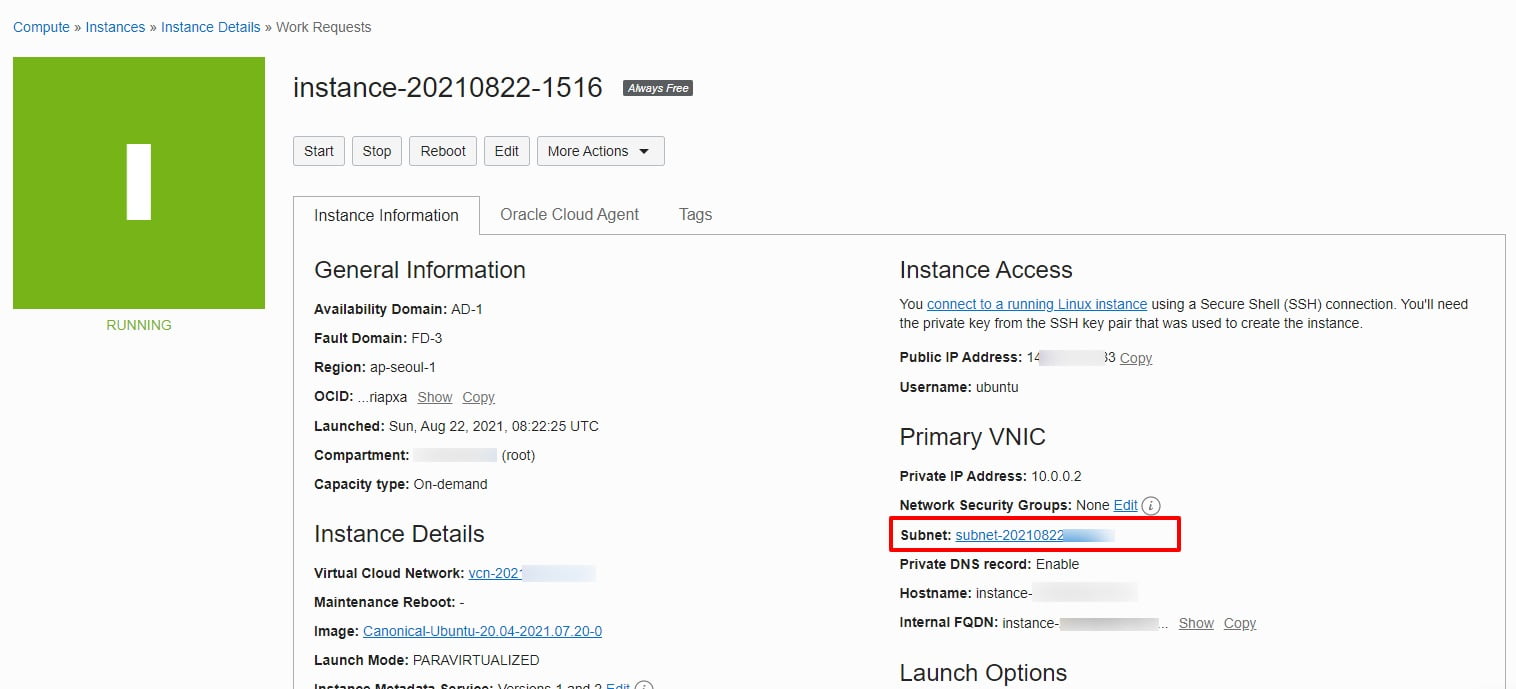Navigate to Instances via breadcrumb

click(115, 27)
